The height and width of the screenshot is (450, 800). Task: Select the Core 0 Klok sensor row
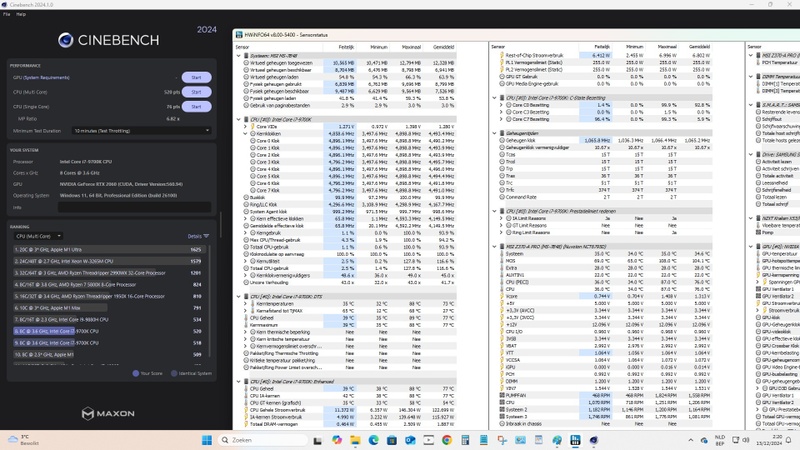click(349, 141)
